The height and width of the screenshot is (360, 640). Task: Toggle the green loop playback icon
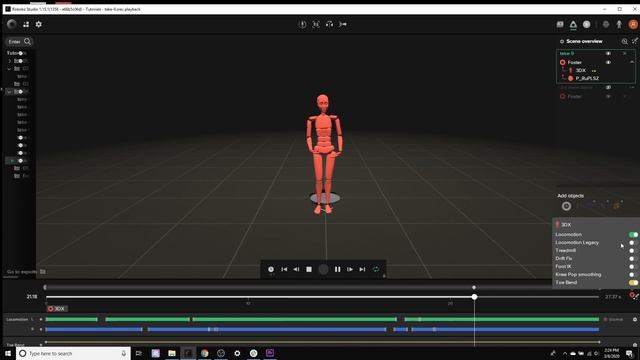point(376,269)
